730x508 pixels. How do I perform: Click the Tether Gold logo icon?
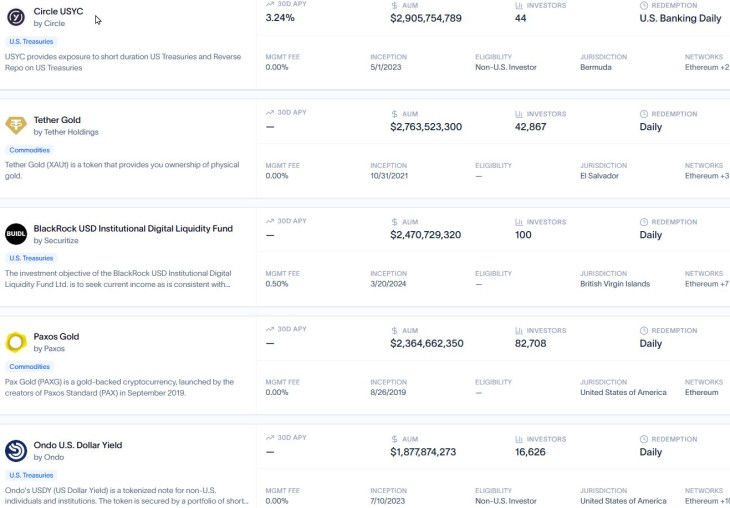point(16,125)
